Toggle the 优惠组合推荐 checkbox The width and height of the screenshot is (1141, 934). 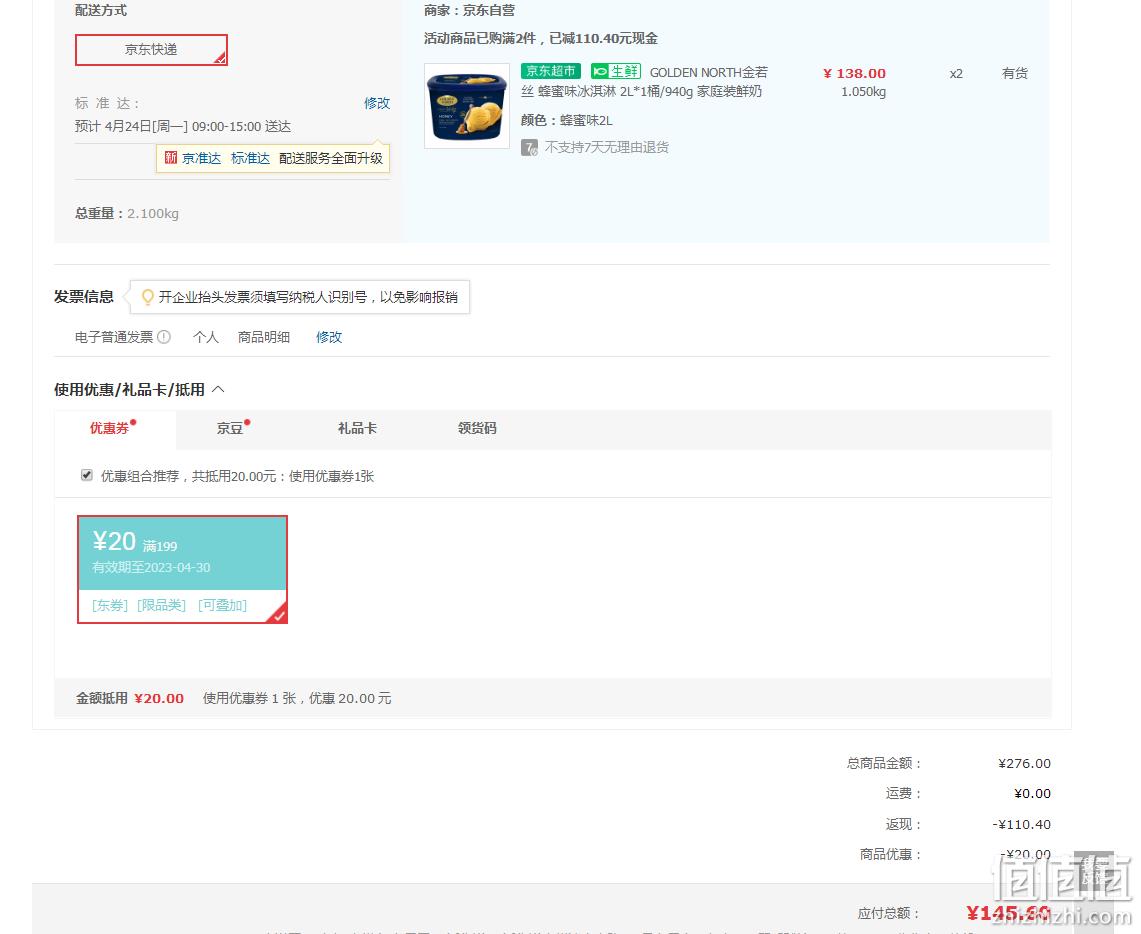(87, 476)
